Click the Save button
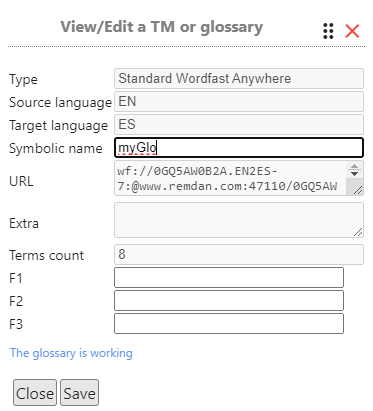373x411 pixels. 79,393
